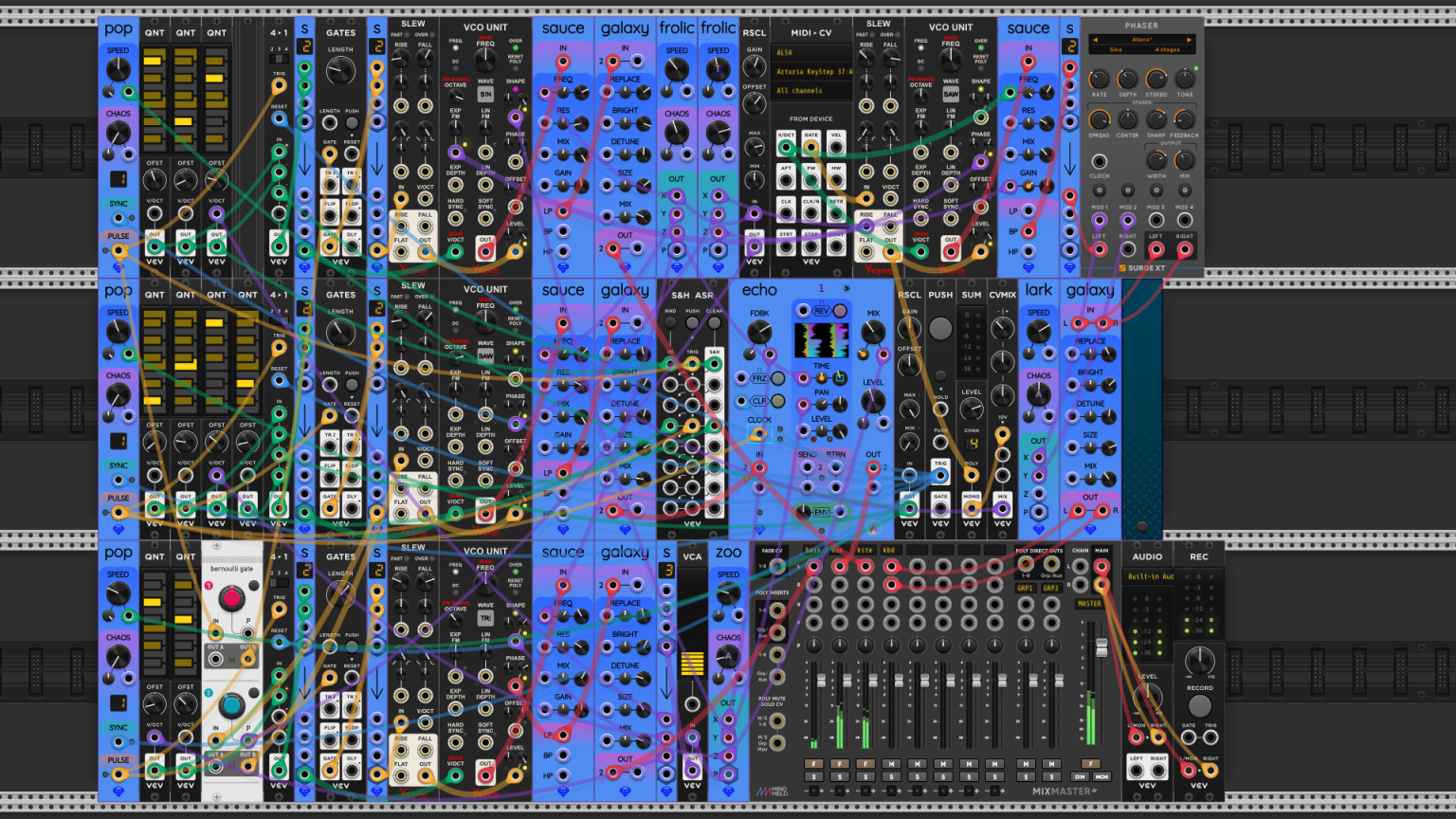This screenshot has width=1456, height=819.
Task: Open the Aliens preset menu on Phaser
Action: coord(1142,40)
